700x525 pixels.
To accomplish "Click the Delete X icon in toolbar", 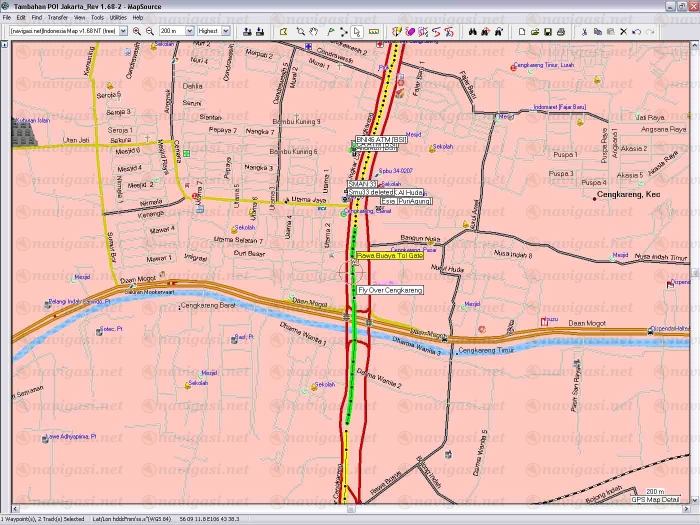I will pyautogui.click(x=623, y=31).
